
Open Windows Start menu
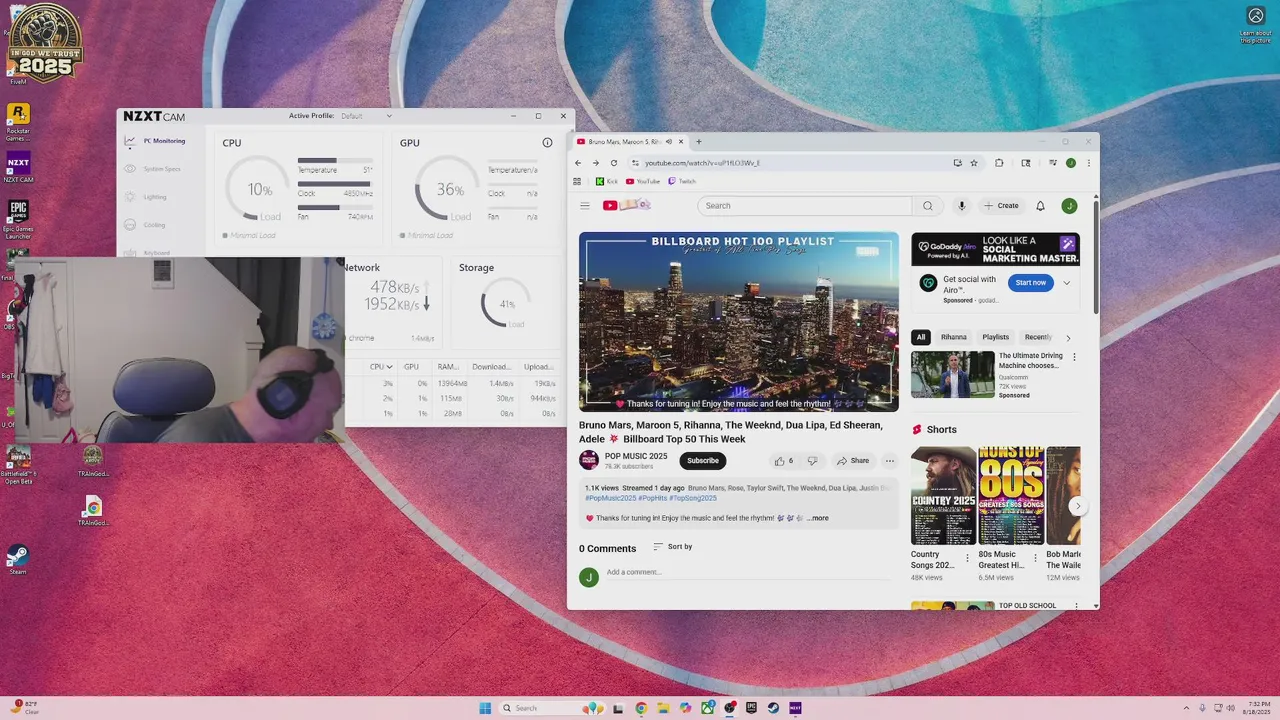tap(485, 708)
